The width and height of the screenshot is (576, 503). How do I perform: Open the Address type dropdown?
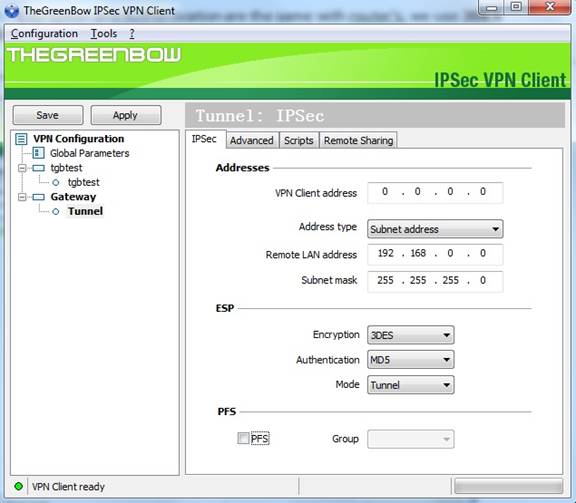click(x=435, y=229)
